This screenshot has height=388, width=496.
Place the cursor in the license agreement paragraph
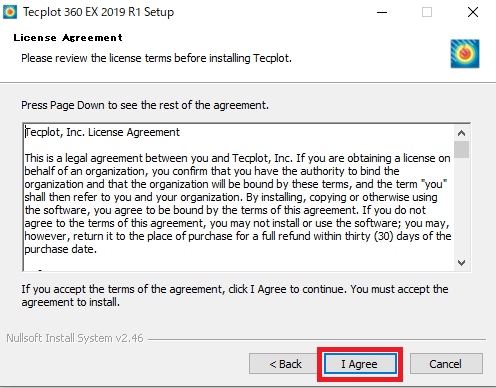point(238,203)
